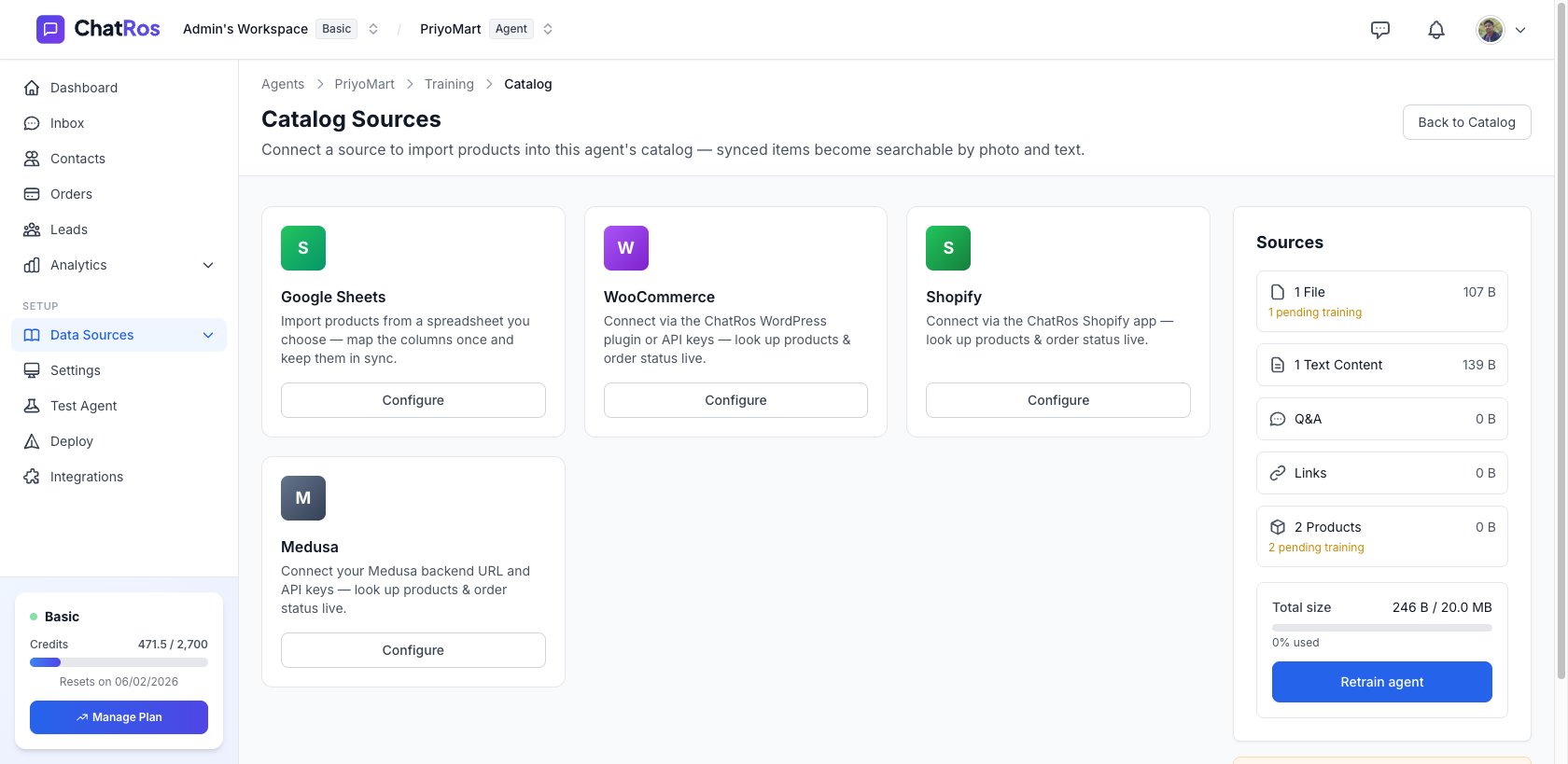Configure the WooCommerce source
This screenshot has width=1568, height=764.
click(735, 400)
